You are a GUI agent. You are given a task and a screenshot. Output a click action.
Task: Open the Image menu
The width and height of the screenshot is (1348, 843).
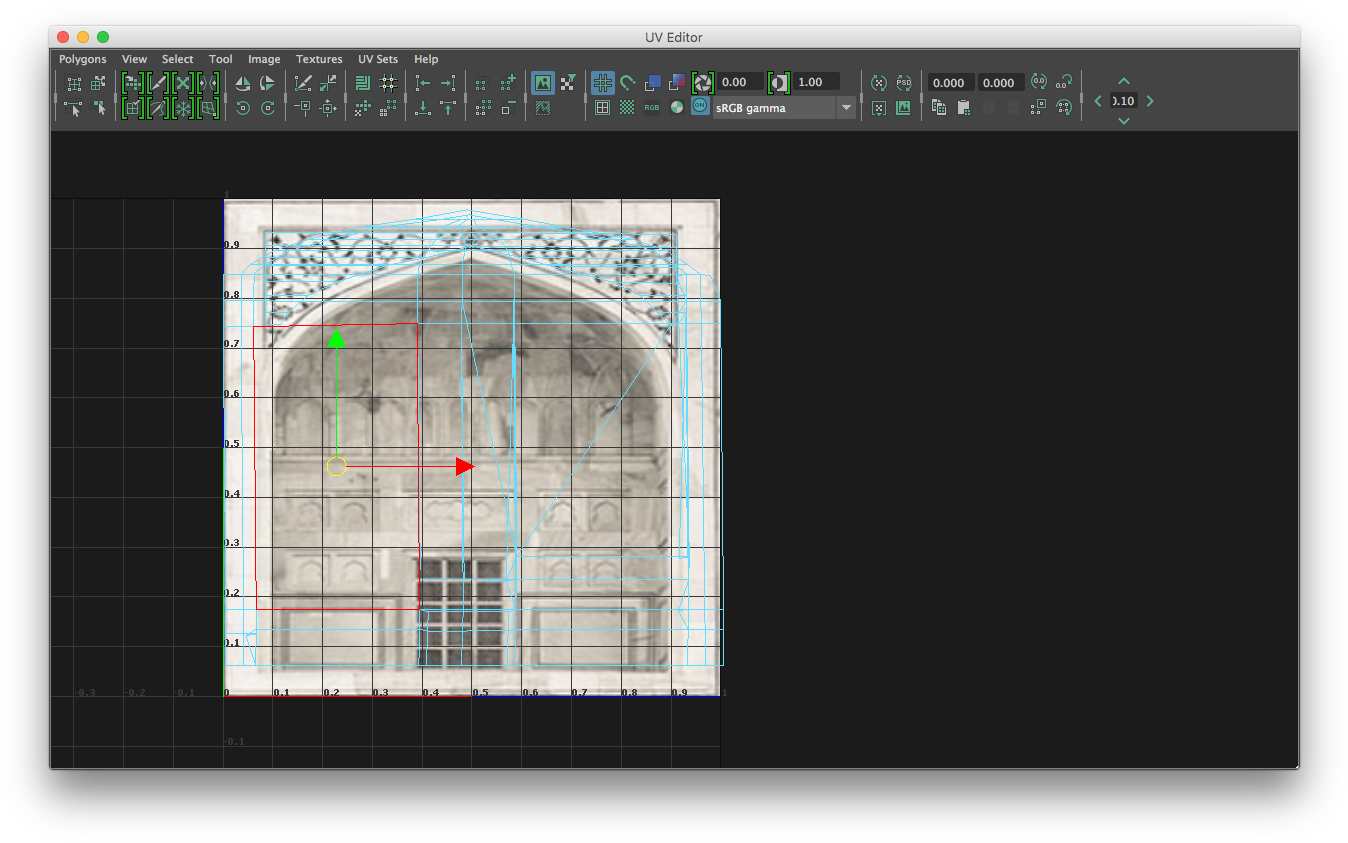[x=264, y=59]
